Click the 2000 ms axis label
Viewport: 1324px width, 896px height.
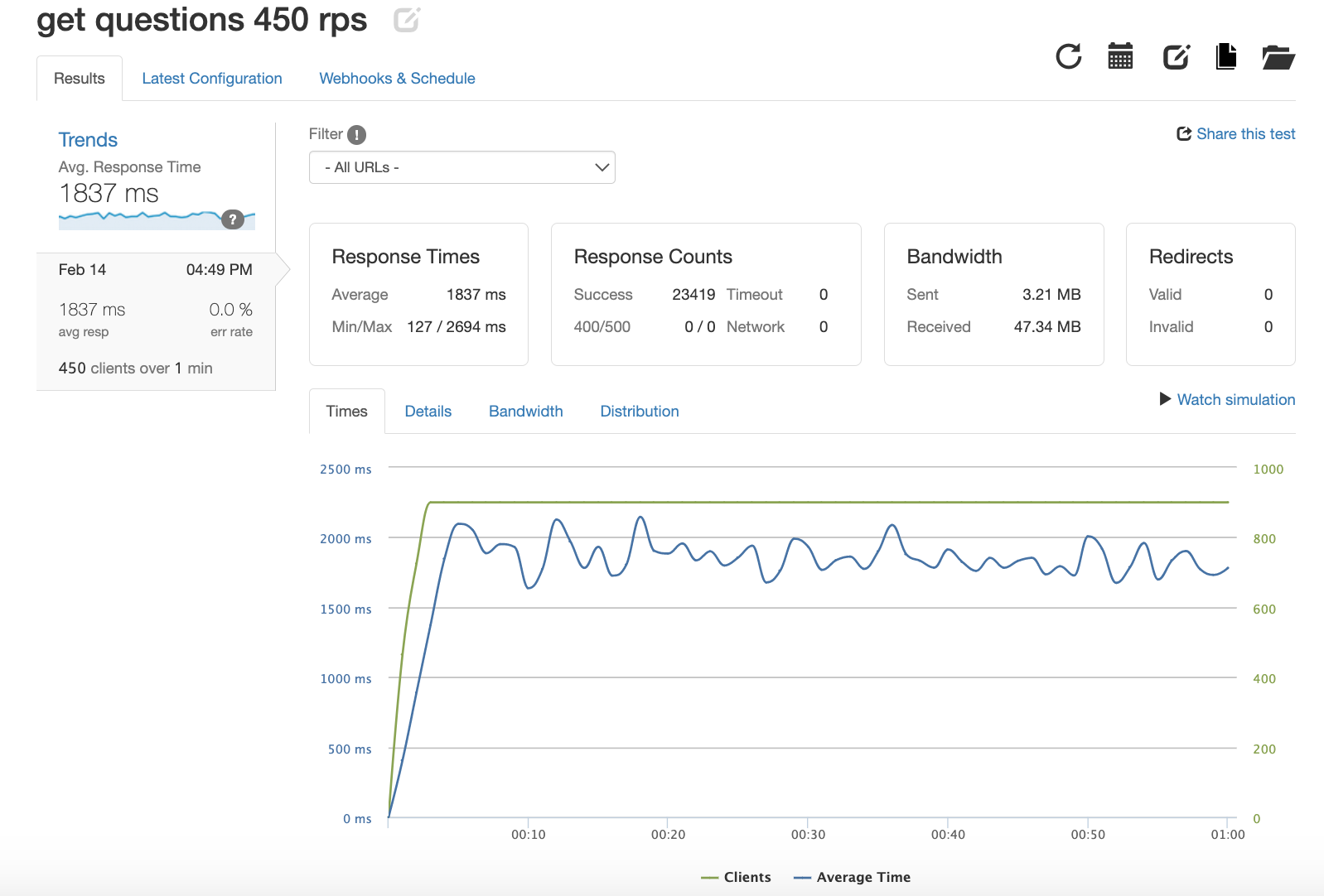click(345, 539)
